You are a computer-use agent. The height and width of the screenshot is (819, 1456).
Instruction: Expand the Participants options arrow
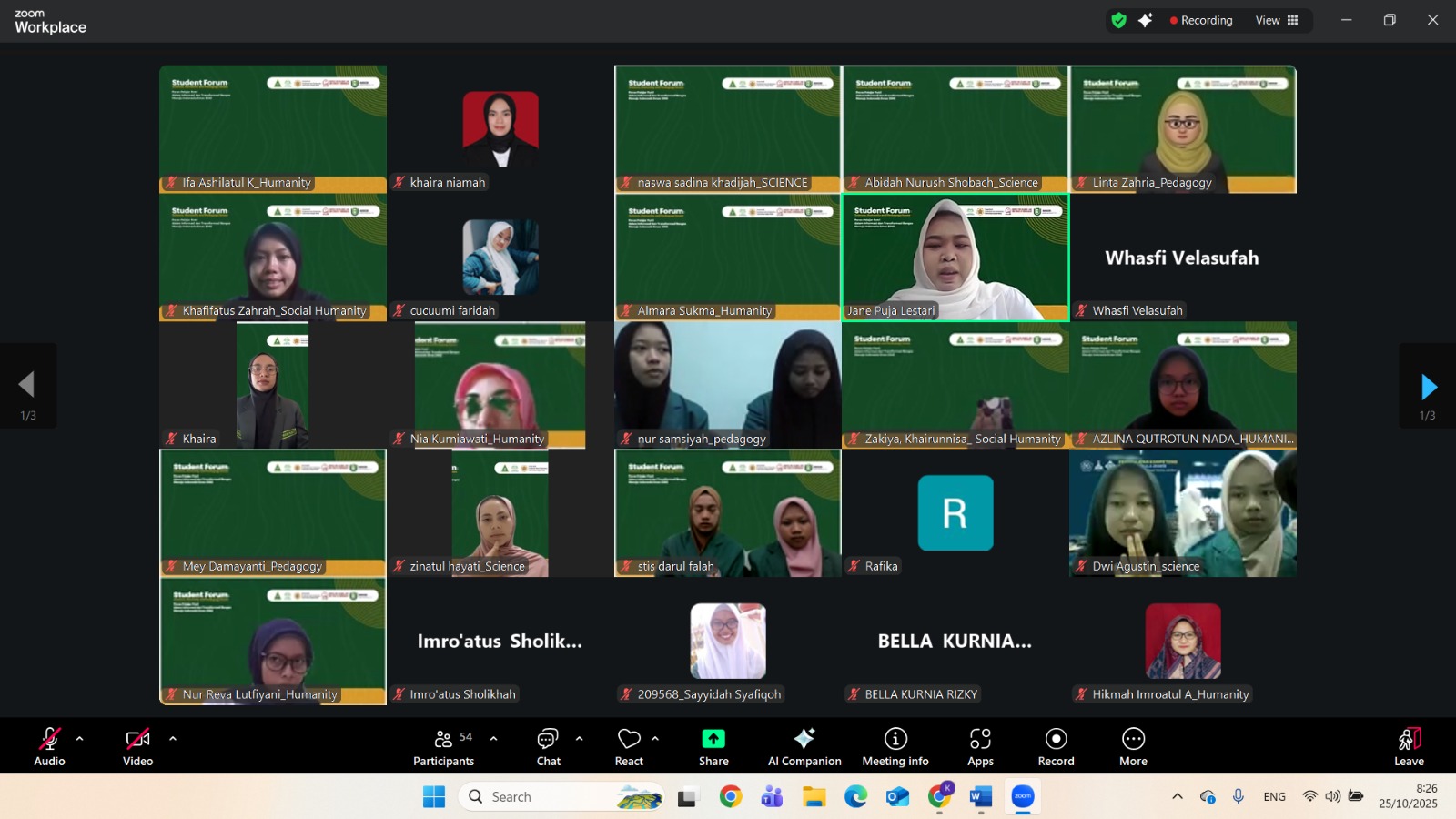tap(494, 739)
